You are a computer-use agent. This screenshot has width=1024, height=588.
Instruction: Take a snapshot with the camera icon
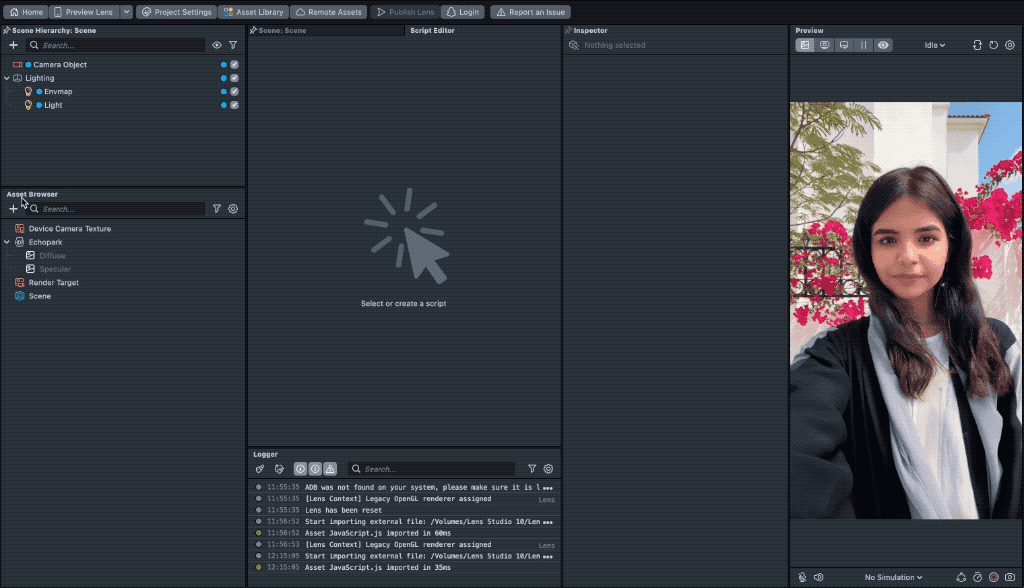[1010, 577]
